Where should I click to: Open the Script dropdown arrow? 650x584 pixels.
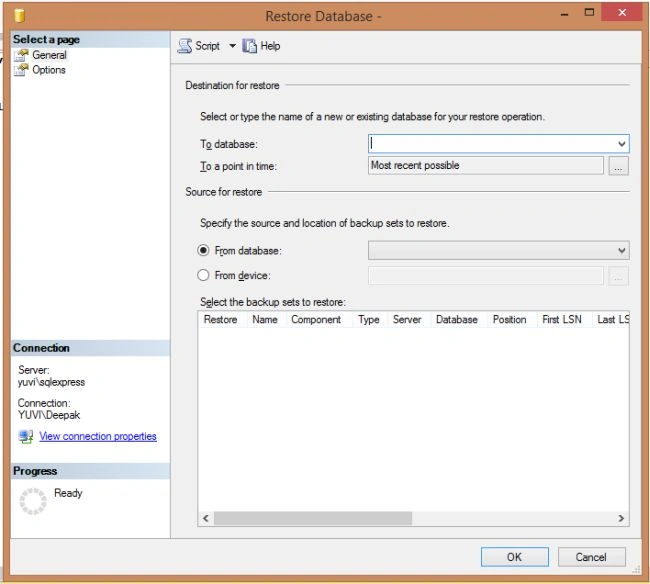coord(233,46)
